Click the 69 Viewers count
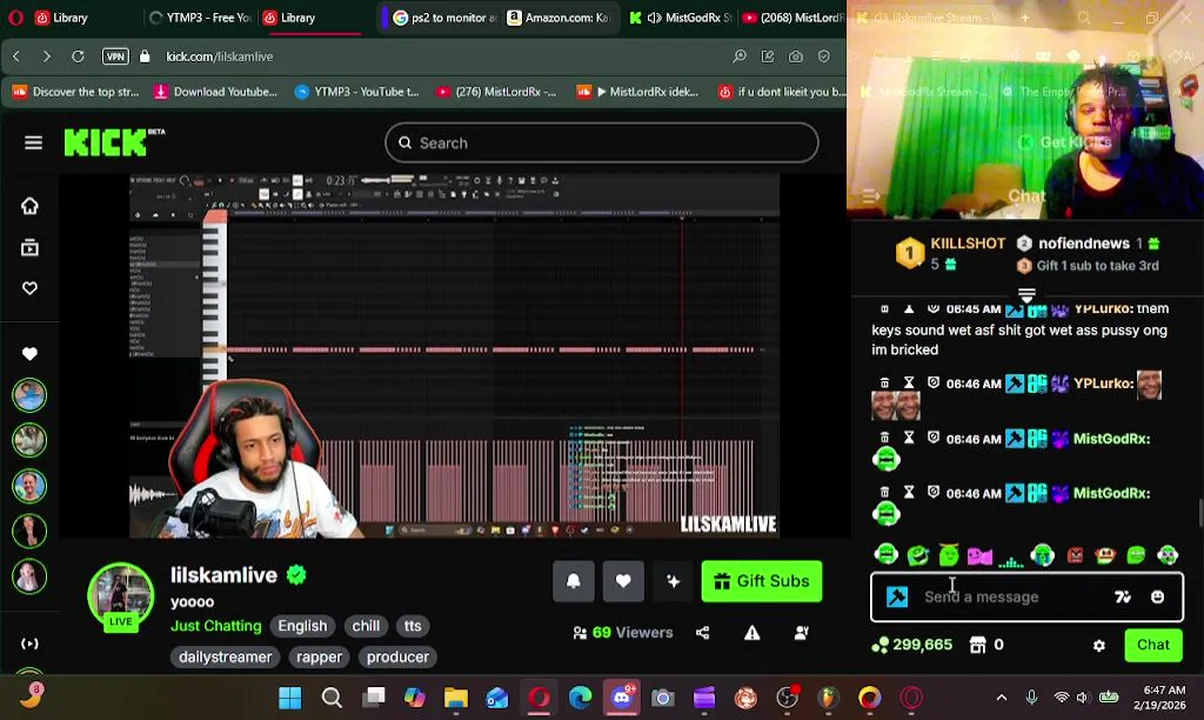The height and width of the screenshot is (720, 1204). [x=623, y=632]
